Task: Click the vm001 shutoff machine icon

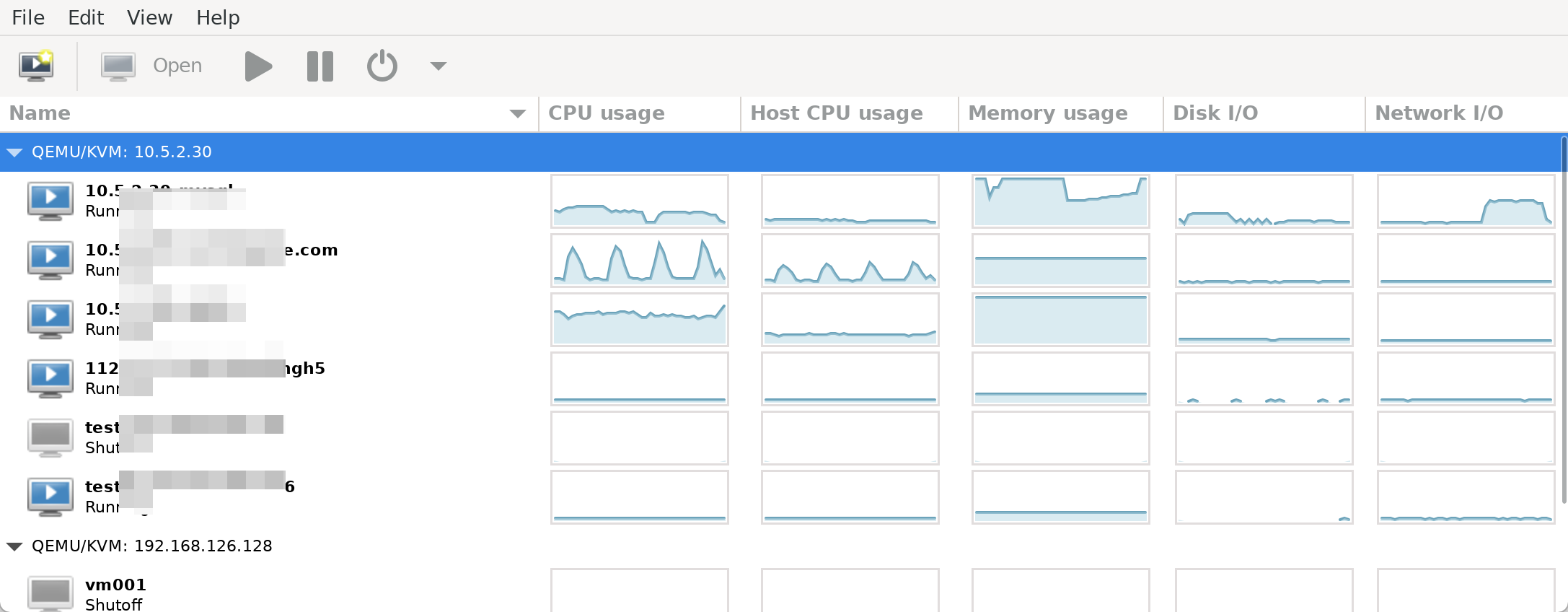Action: coord(50,593)
